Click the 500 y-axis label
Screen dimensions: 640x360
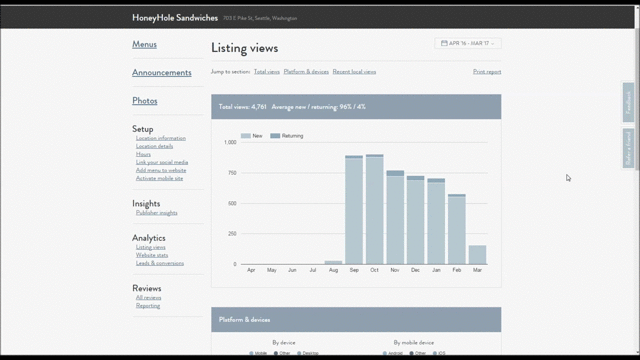click(x=232, y=203)
